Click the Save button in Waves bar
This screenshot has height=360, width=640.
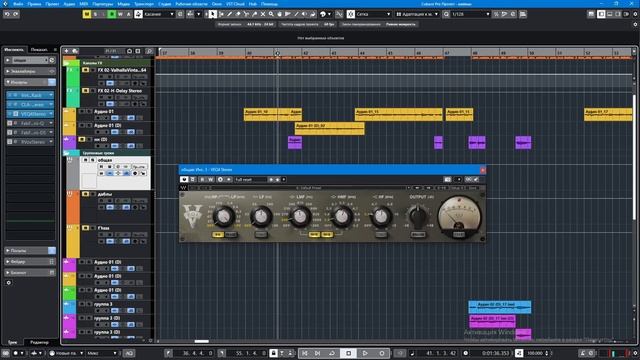[x=473, y=188]
